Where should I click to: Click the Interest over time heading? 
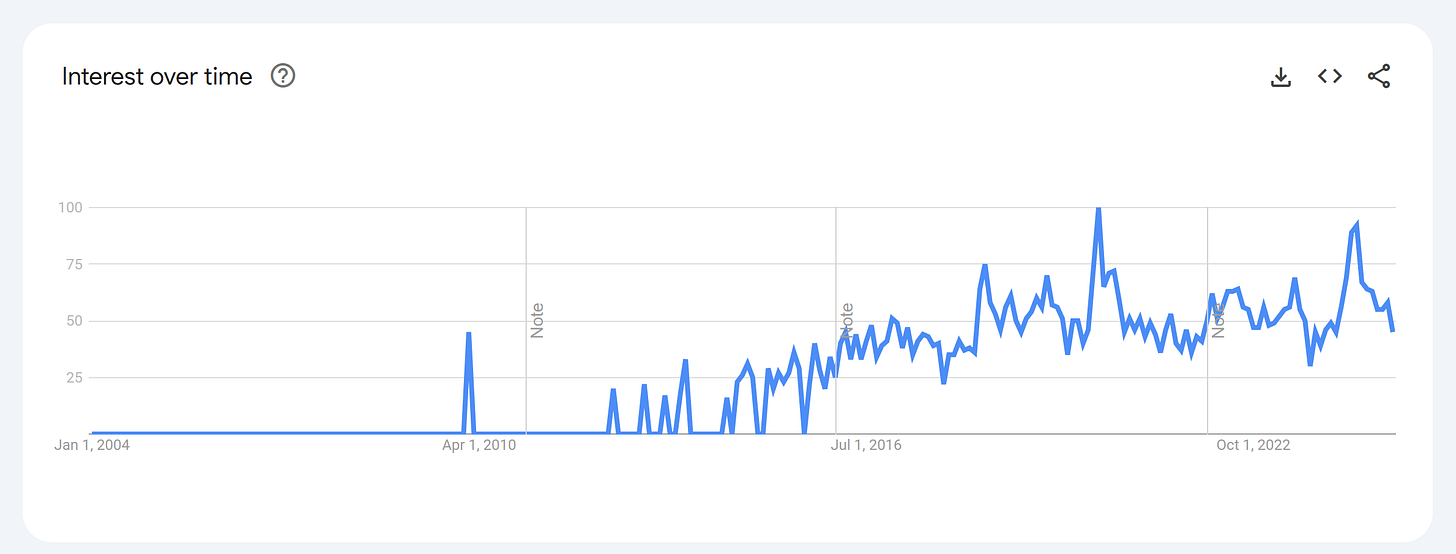pyautogui.click(x=157, y=77)
